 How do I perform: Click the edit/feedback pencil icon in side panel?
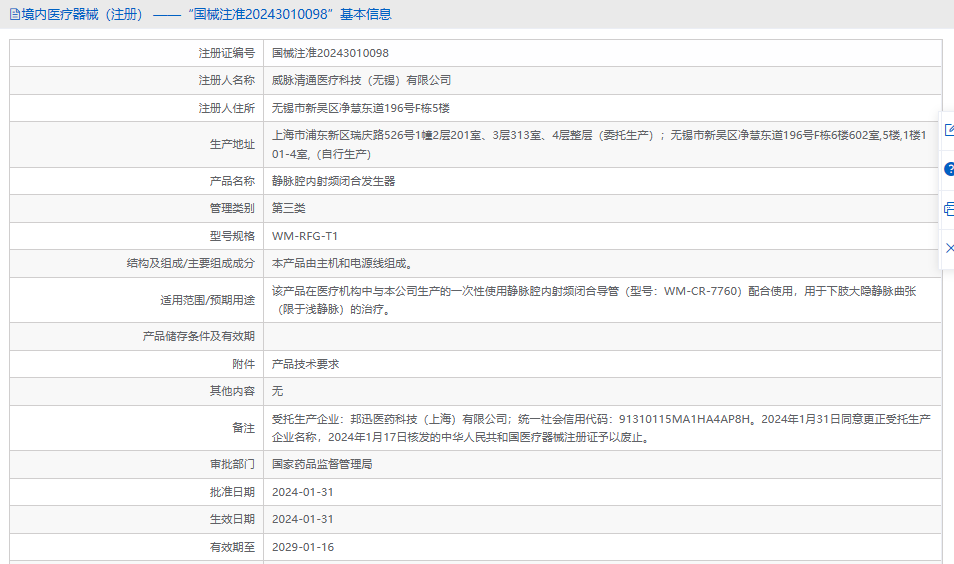949,130
